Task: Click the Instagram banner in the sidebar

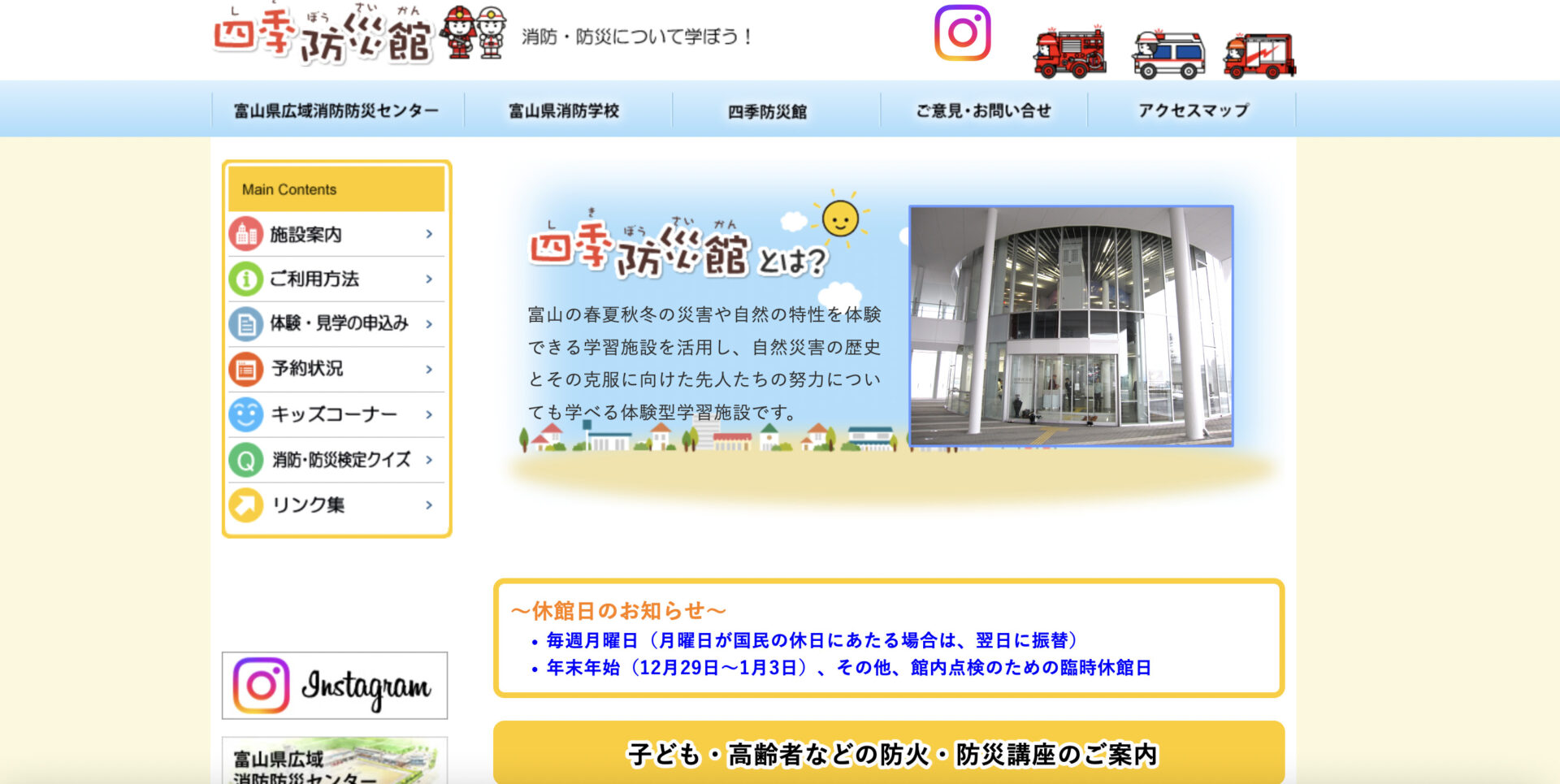Action: (335, 686)
